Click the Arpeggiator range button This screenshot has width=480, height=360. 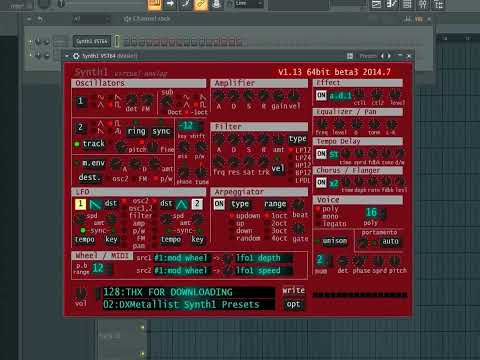275,204
